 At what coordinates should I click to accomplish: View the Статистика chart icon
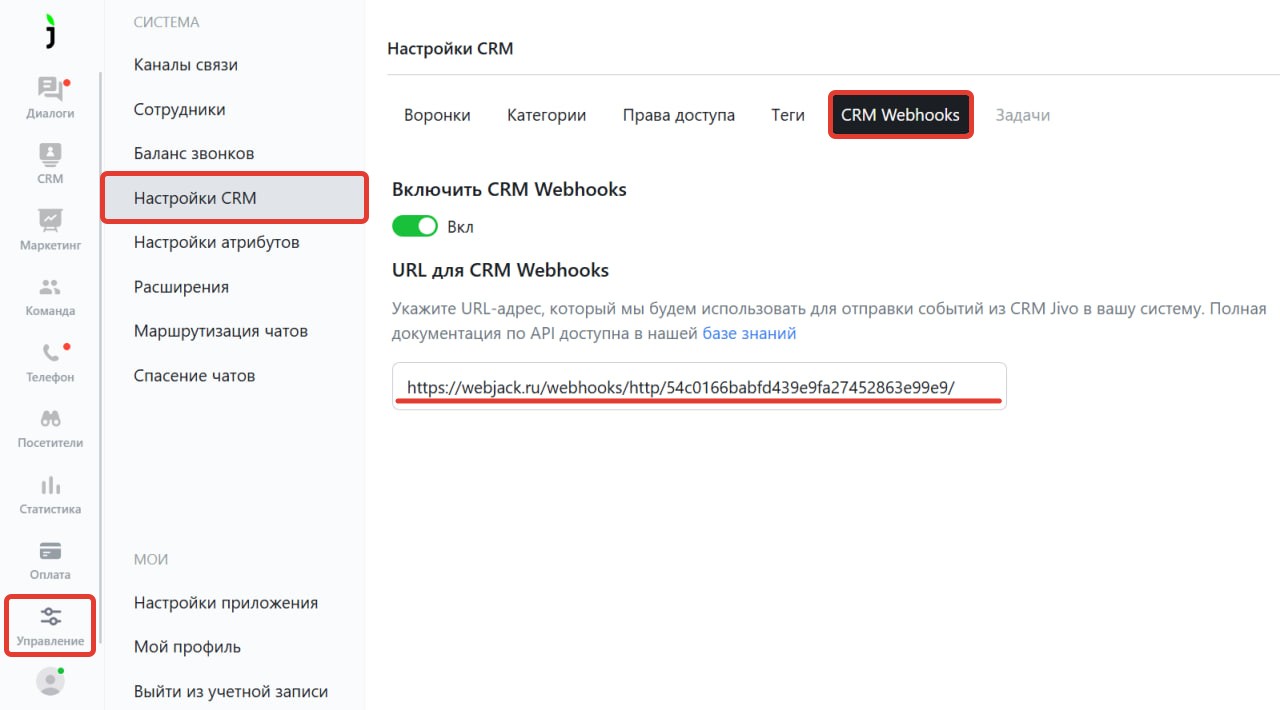tap(50, 486)
